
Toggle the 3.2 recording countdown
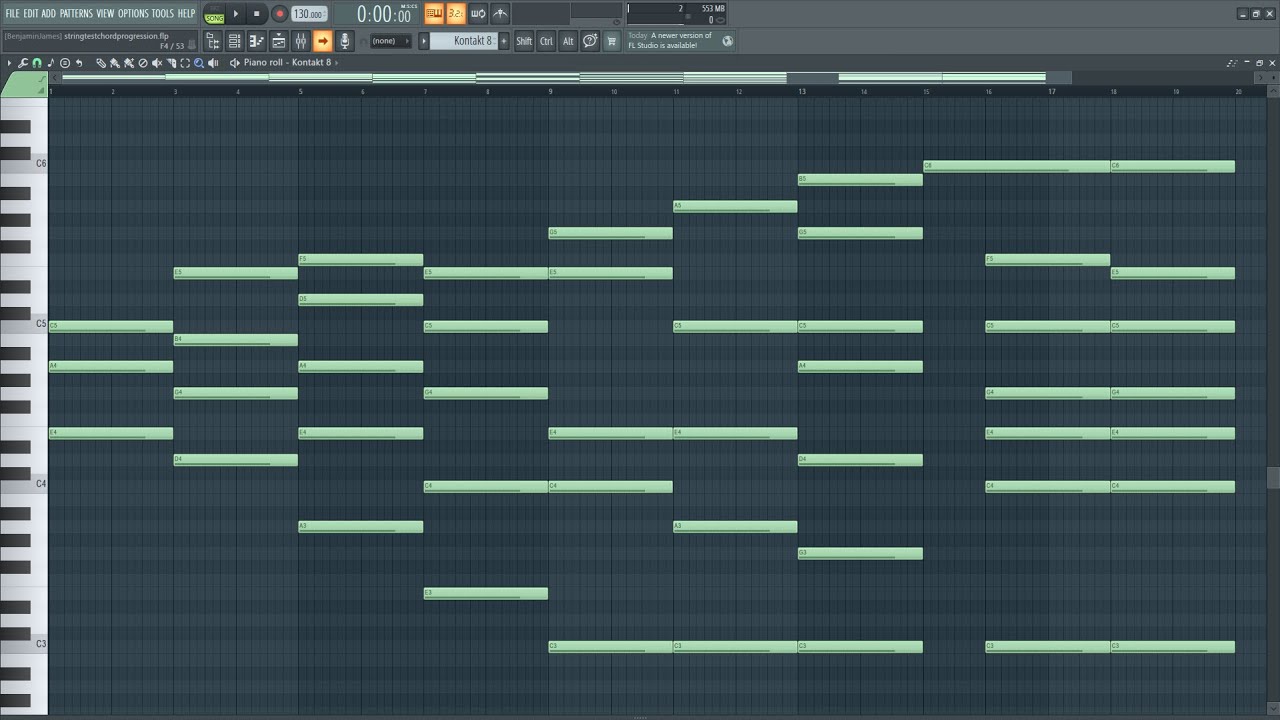456,14
